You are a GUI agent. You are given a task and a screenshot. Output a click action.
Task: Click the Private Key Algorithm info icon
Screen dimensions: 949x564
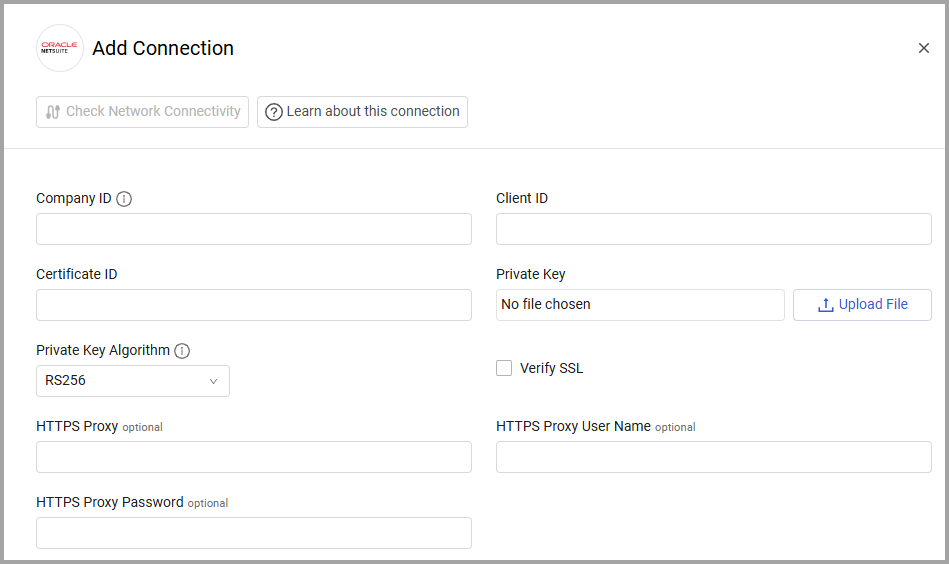(x=182, y=351)
